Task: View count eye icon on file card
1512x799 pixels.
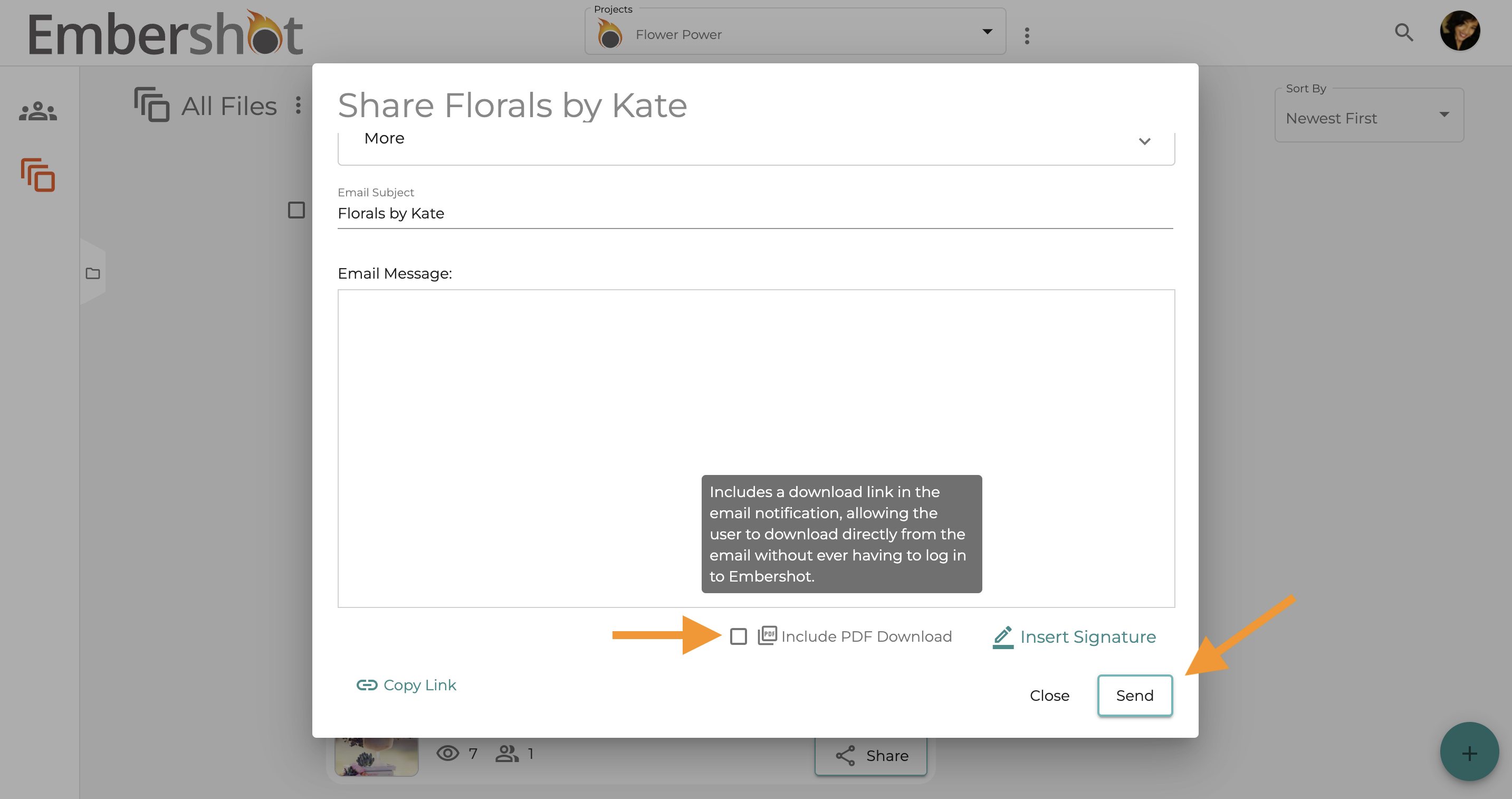Action: pyautogui.click(x=448, y=753)
